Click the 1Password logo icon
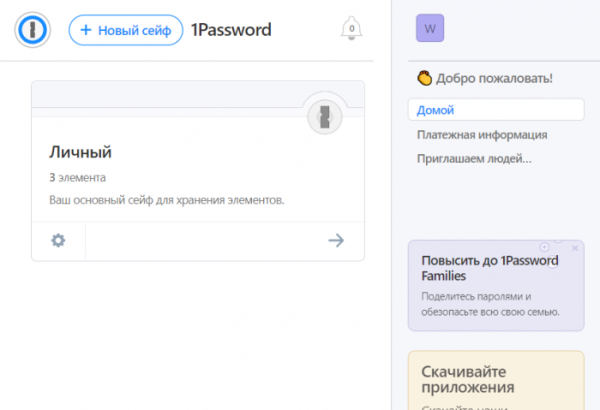600x410 pixels. tap(33, 30)
